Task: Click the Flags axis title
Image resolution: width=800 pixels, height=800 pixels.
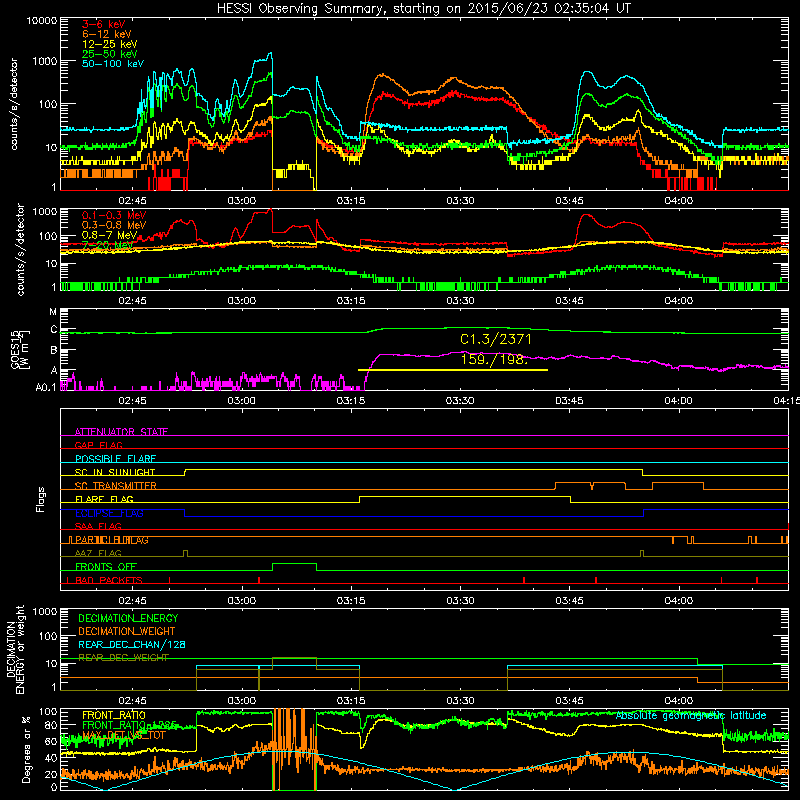Action: click(40, 499)
